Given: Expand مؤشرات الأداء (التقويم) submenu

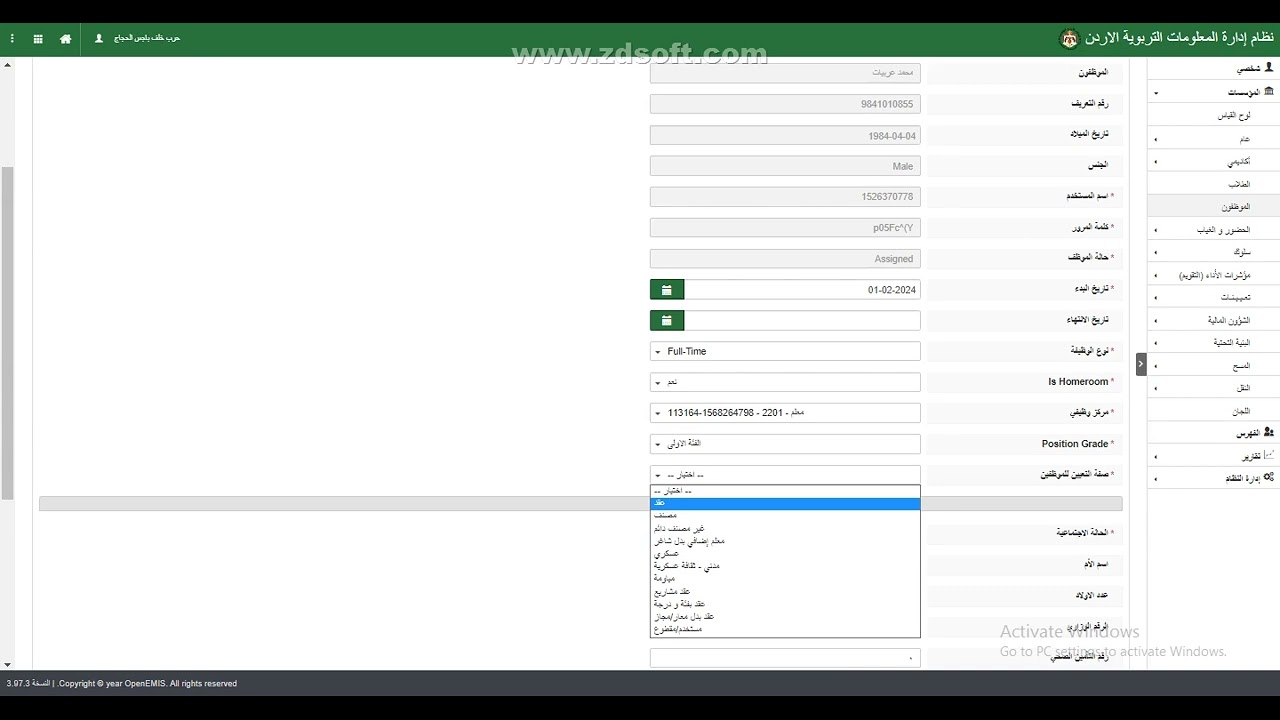Looking at the screenshot, I should click(1214, 275).
